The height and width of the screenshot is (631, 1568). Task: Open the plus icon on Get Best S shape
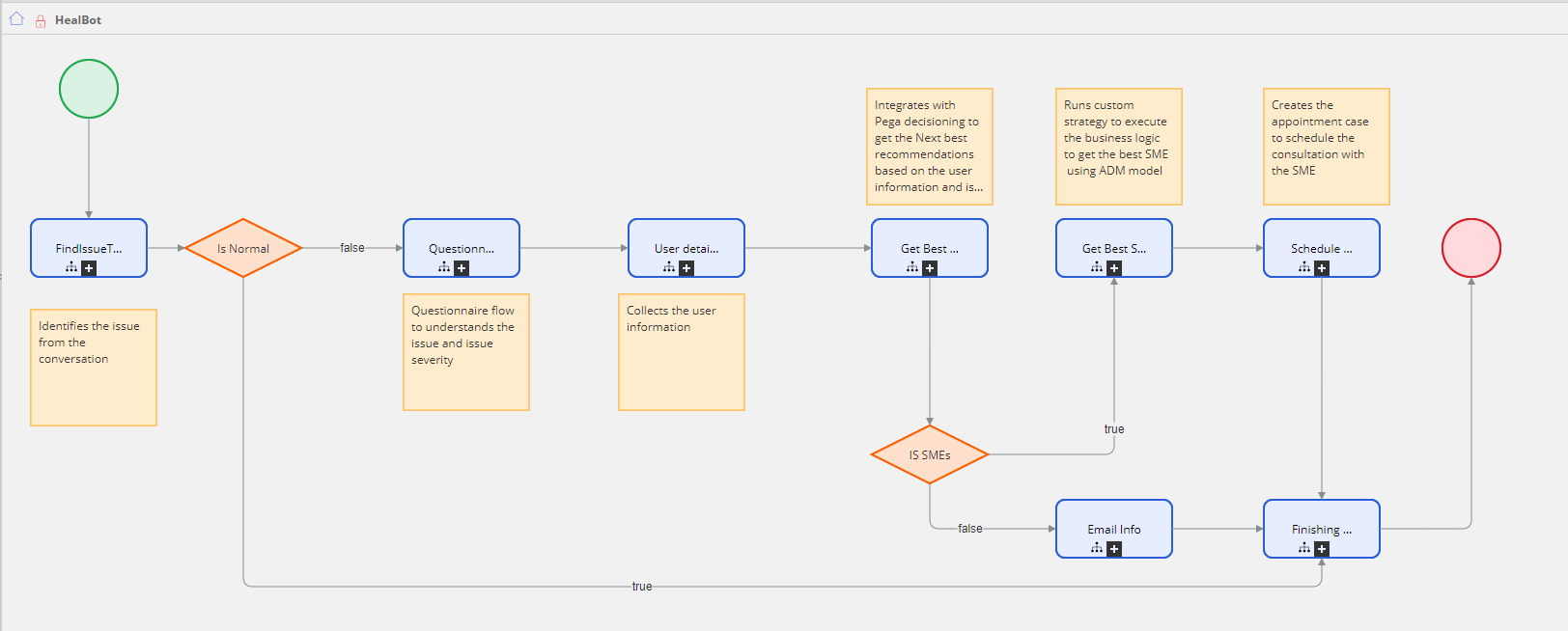1114,268
